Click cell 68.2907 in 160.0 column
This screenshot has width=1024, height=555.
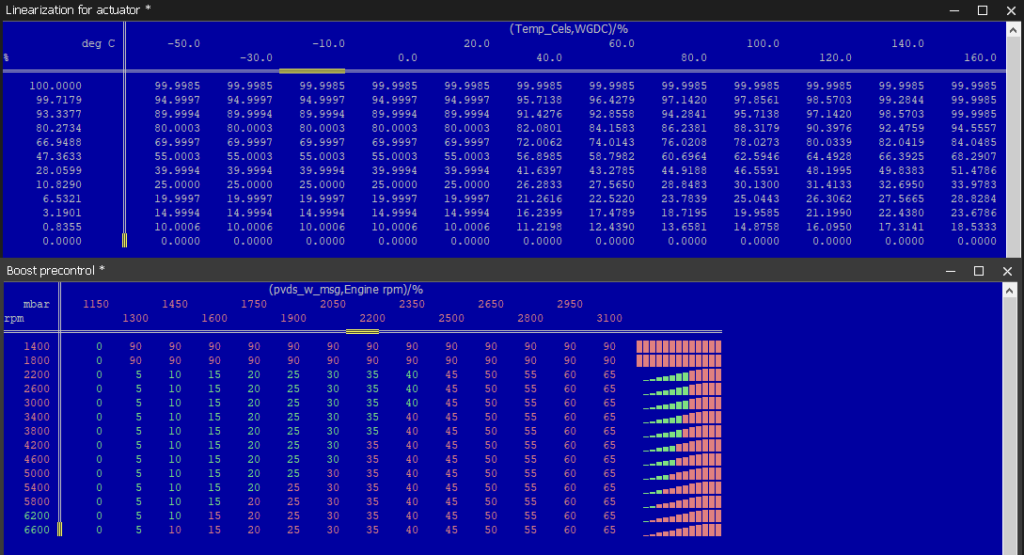(x=974, y=157)
